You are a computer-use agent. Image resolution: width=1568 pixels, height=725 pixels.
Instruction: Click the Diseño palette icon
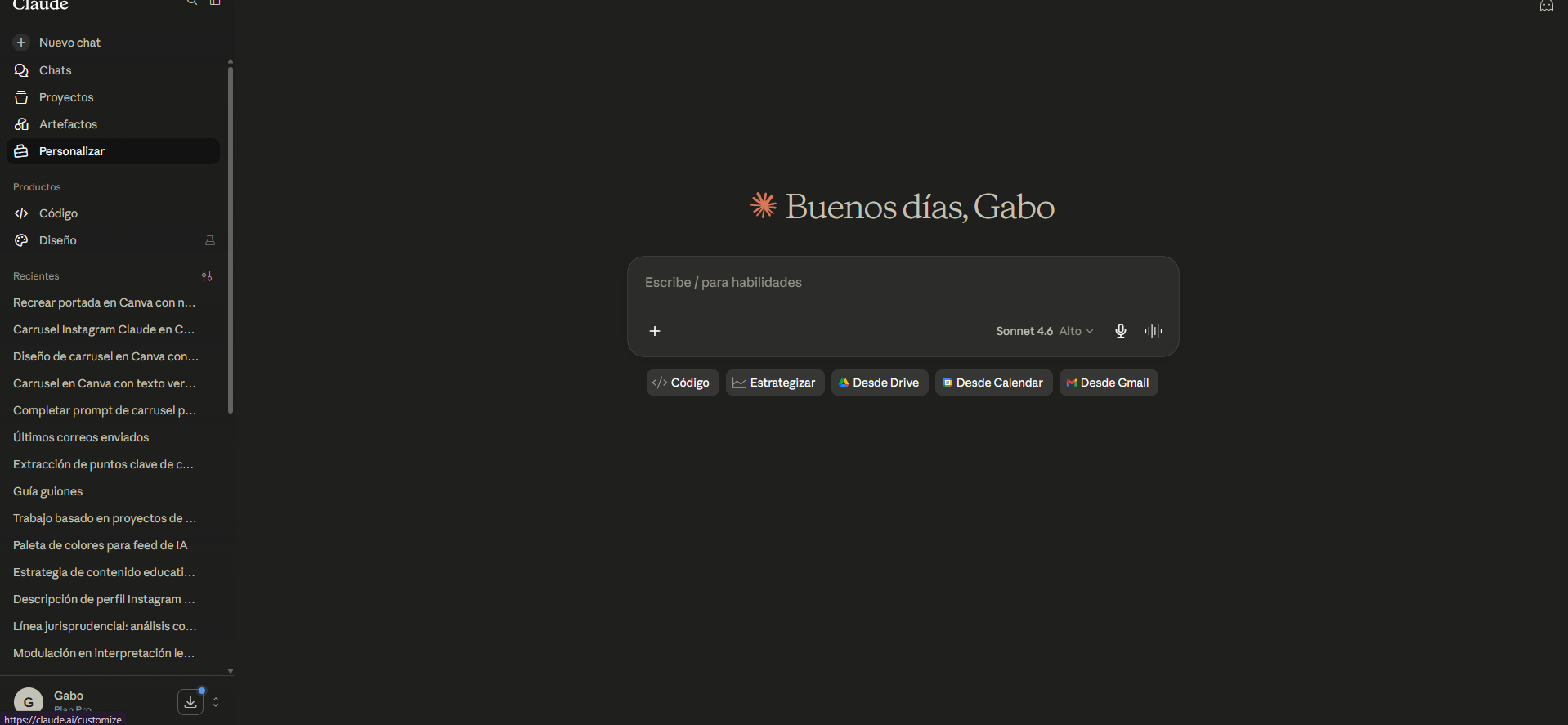point(21,240)
